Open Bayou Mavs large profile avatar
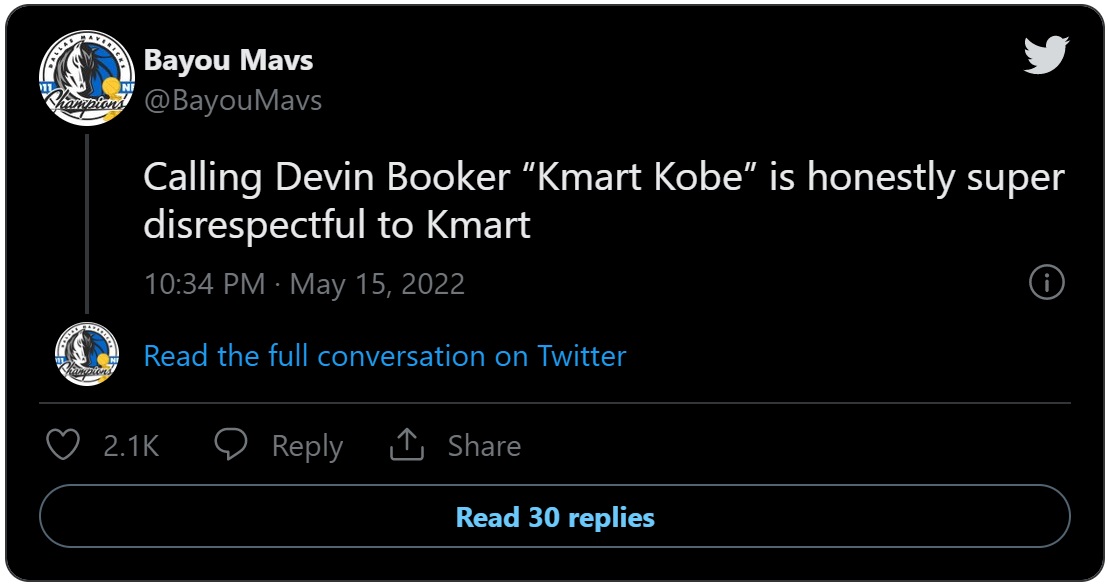This screenshot has height=587, width=1108. [86, 78]
